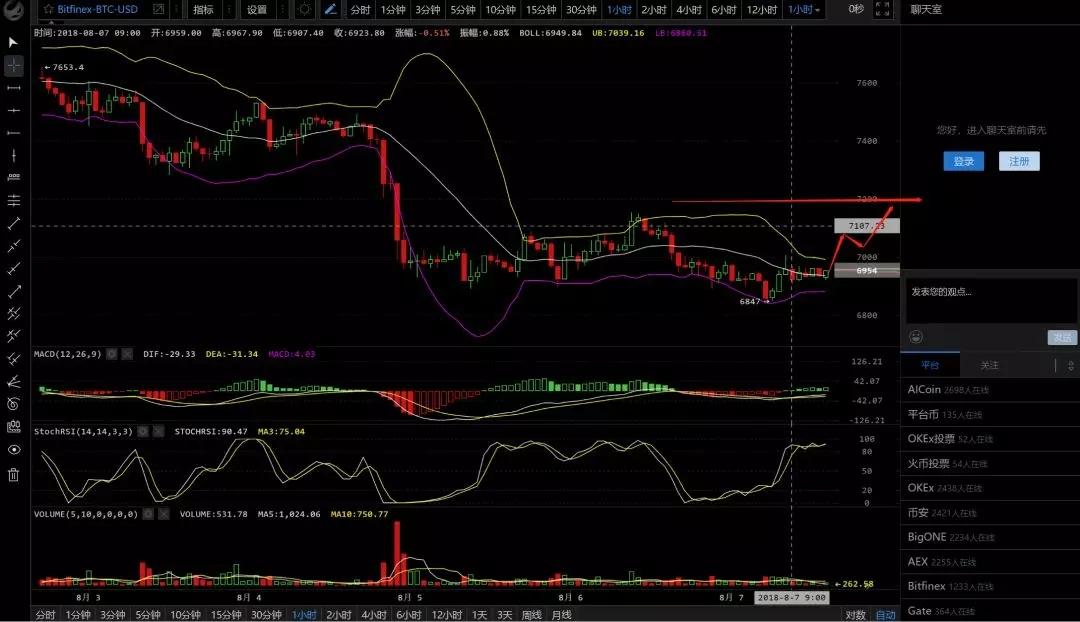The image size is (1080, 622).
Task: Select the crosshair cursor tool
Action: (x=13, y=65)
